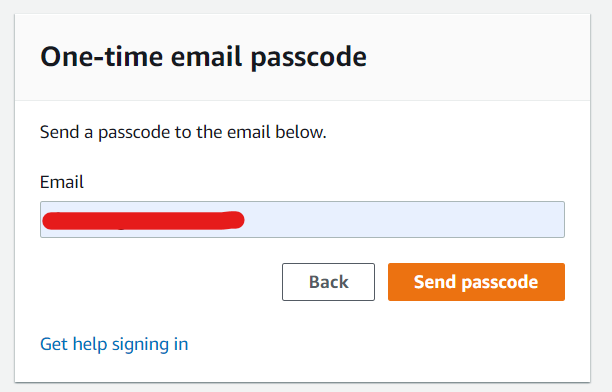Image resolution: width=612 pixels, height=392 pixels.
Task: Select the Email field label
Action: click(x=62, y=182)
